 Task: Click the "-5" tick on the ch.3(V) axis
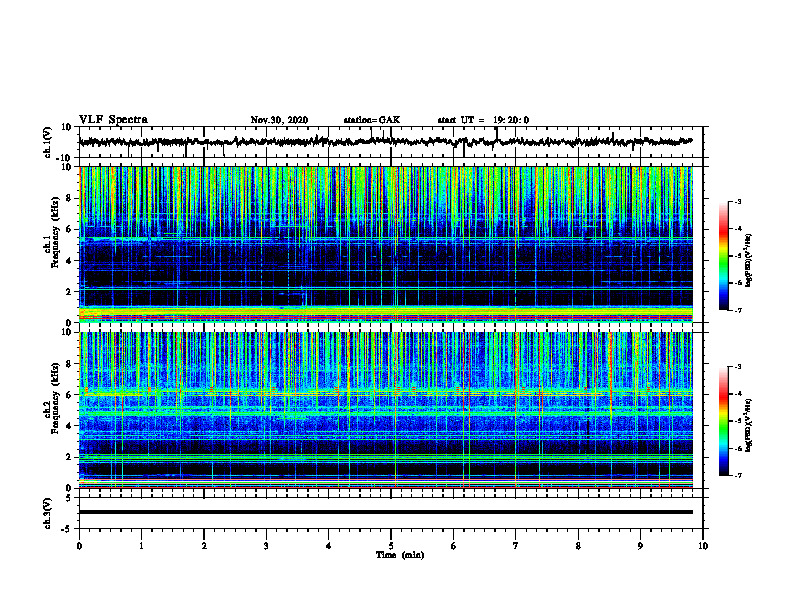(68, 529)
